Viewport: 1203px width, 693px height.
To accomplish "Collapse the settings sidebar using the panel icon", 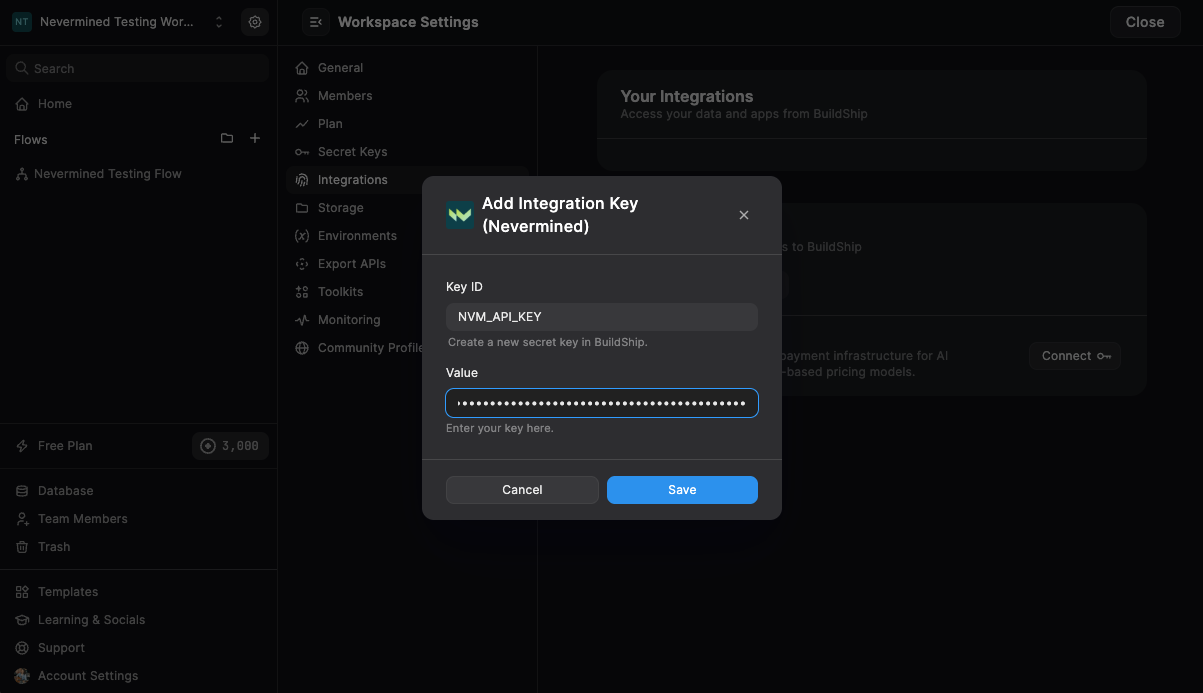I will click(315, 21).
